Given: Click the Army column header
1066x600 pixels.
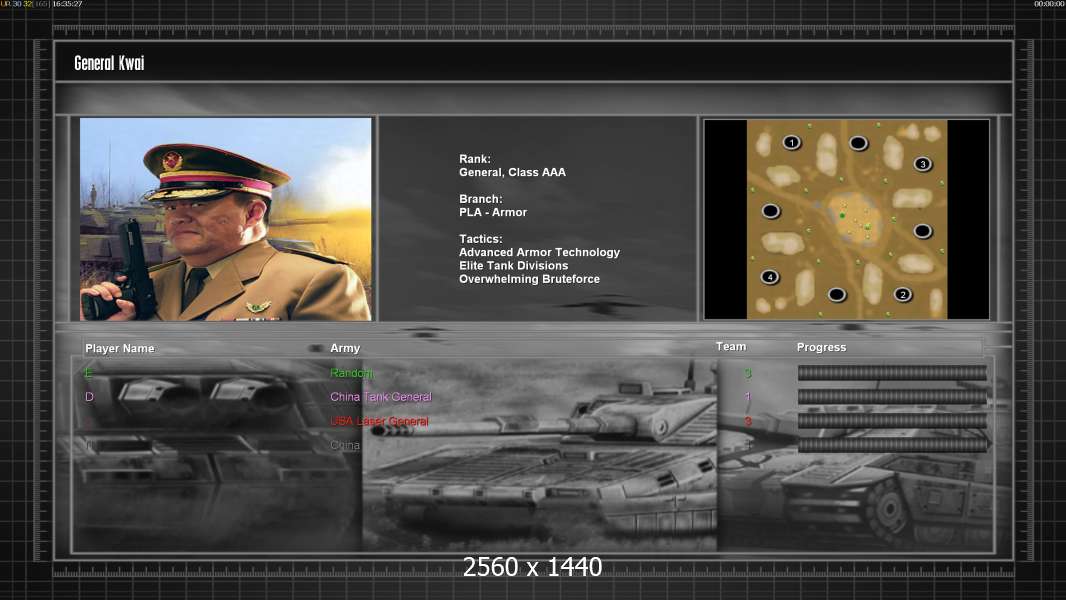Looking at the screenshot, I should click(345, 348).
